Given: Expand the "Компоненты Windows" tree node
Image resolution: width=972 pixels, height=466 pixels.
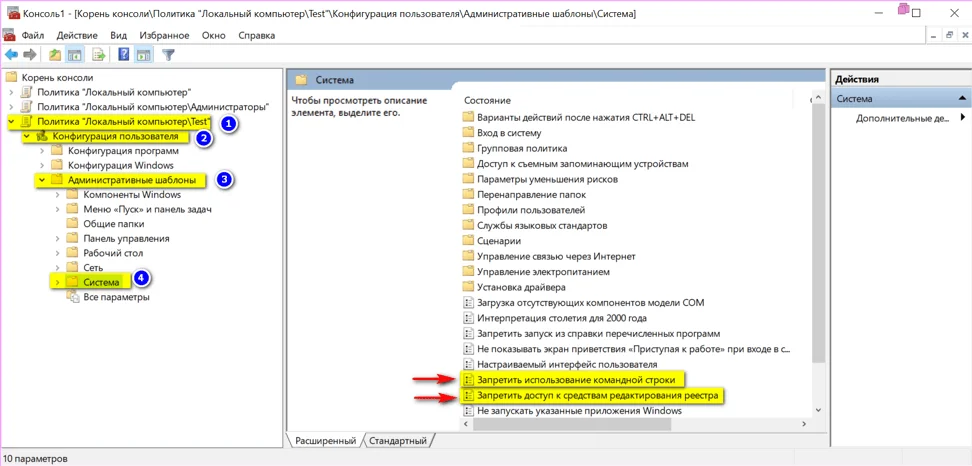Looking at the screenshot, I should coord(58,195).
